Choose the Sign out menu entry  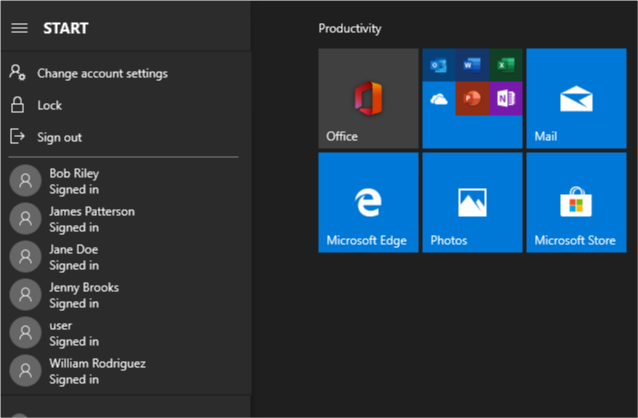point(126,137)
